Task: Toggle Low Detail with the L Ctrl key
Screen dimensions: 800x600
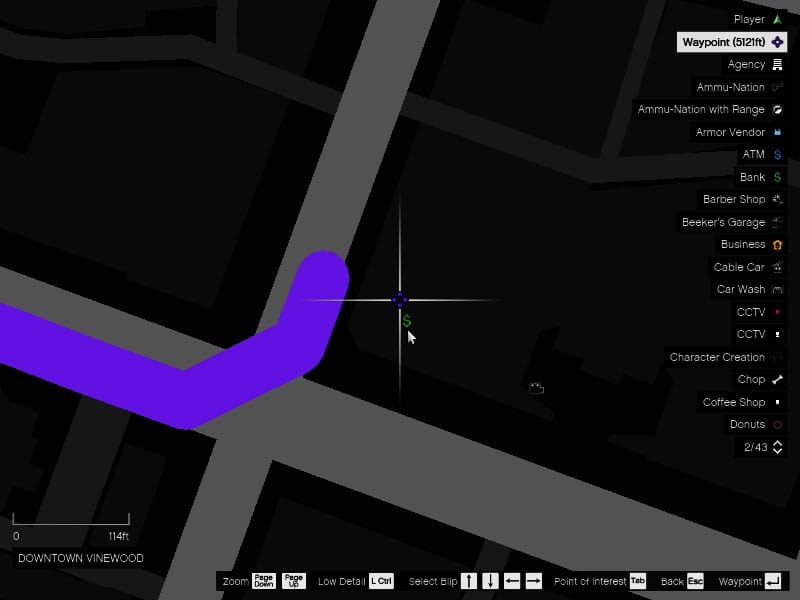Action: click(x=381, y=581)
